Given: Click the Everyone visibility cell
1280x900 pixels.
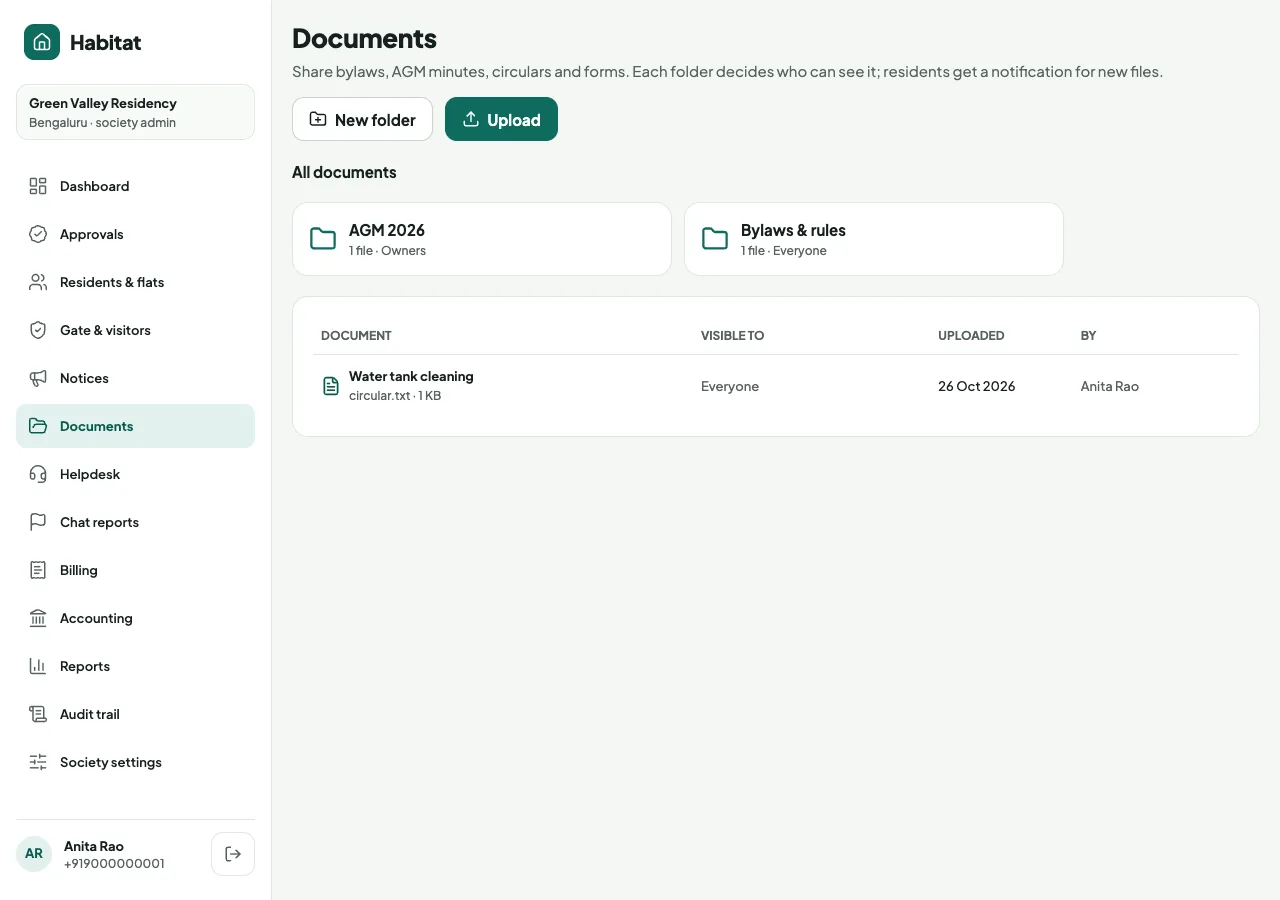Looking at the screenshot, I should pyautogui.click(x=730, y=386).
